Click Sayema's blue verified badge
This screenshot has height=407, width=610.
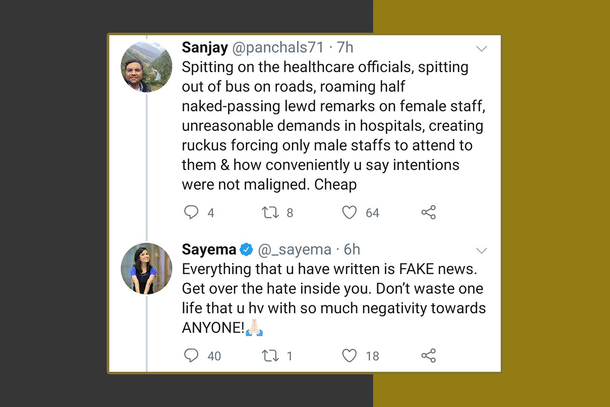(x=246, y=249)
